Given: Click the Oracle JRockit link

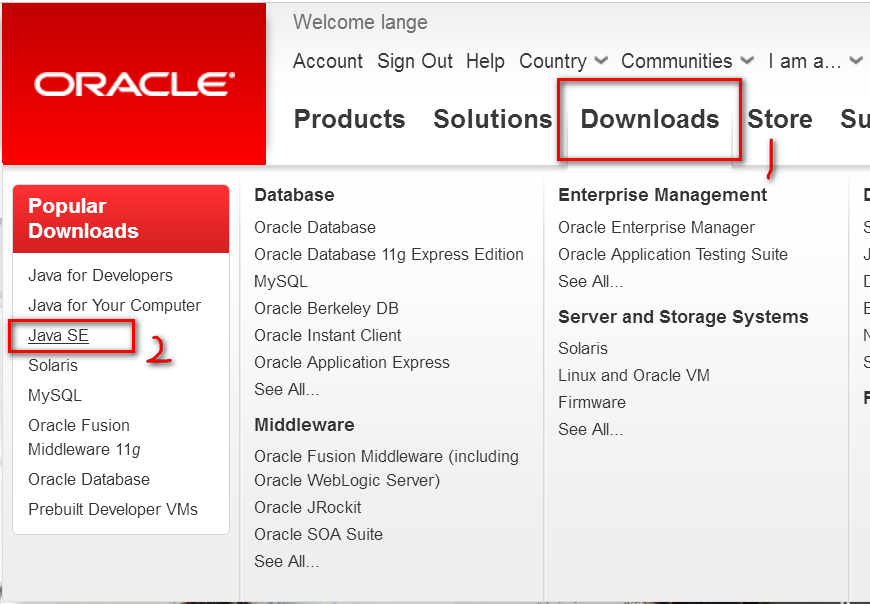Looking at the screenshot, I should pos(307,507).
